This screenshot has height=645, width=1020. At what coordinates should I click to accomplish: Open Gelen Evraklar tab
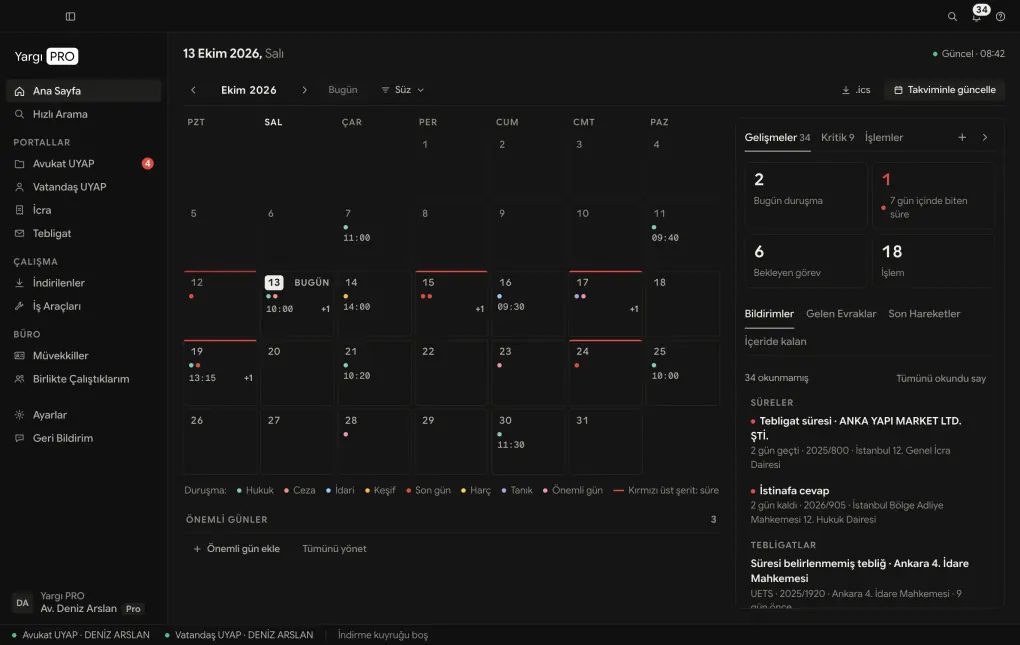coord(840,313)
